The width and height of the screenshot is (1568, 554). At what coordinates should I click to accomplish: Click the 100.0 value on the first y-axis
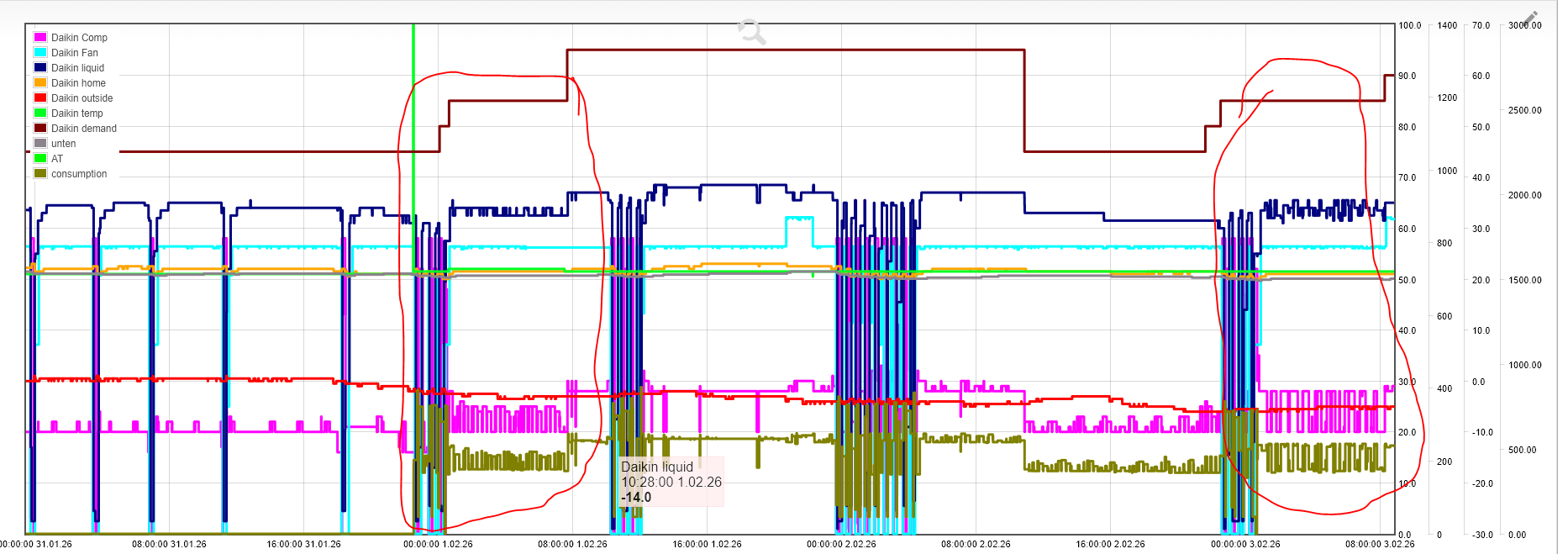[x=1409, y=25]
